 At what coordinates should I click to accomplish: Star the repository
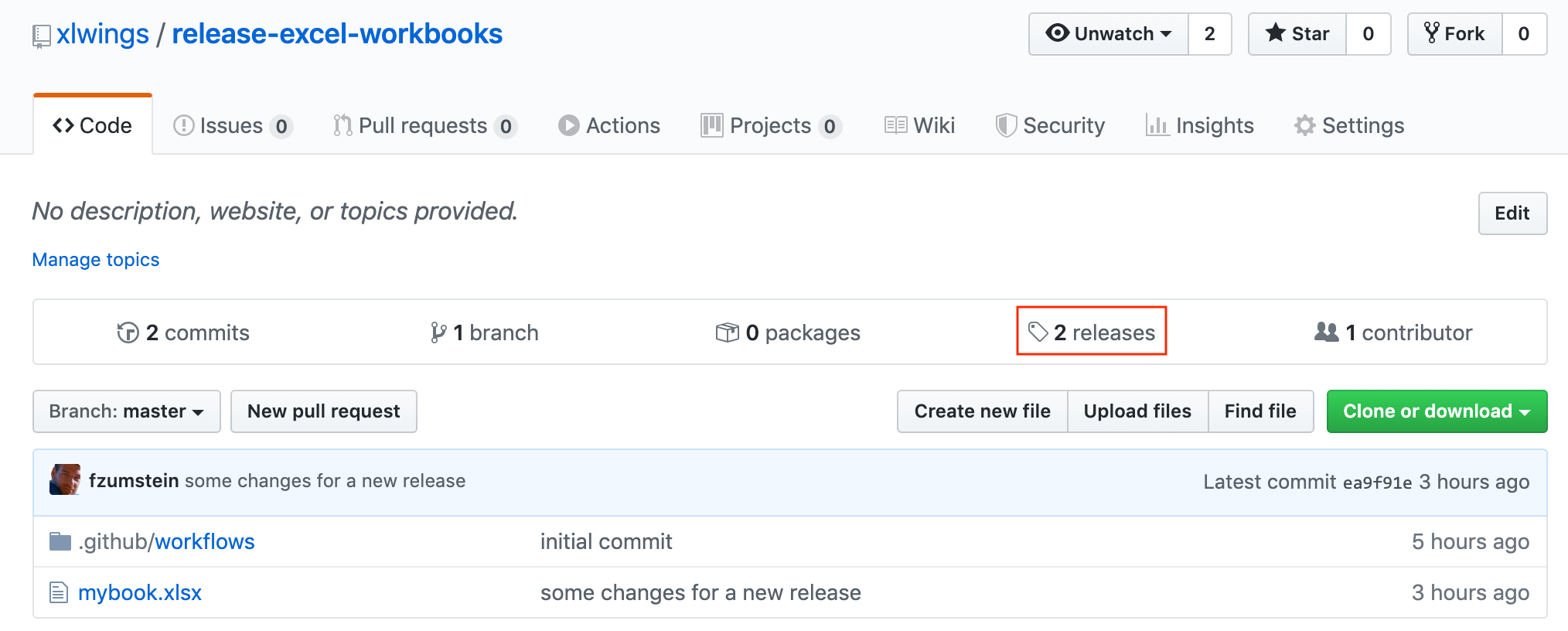point(1297,34)
